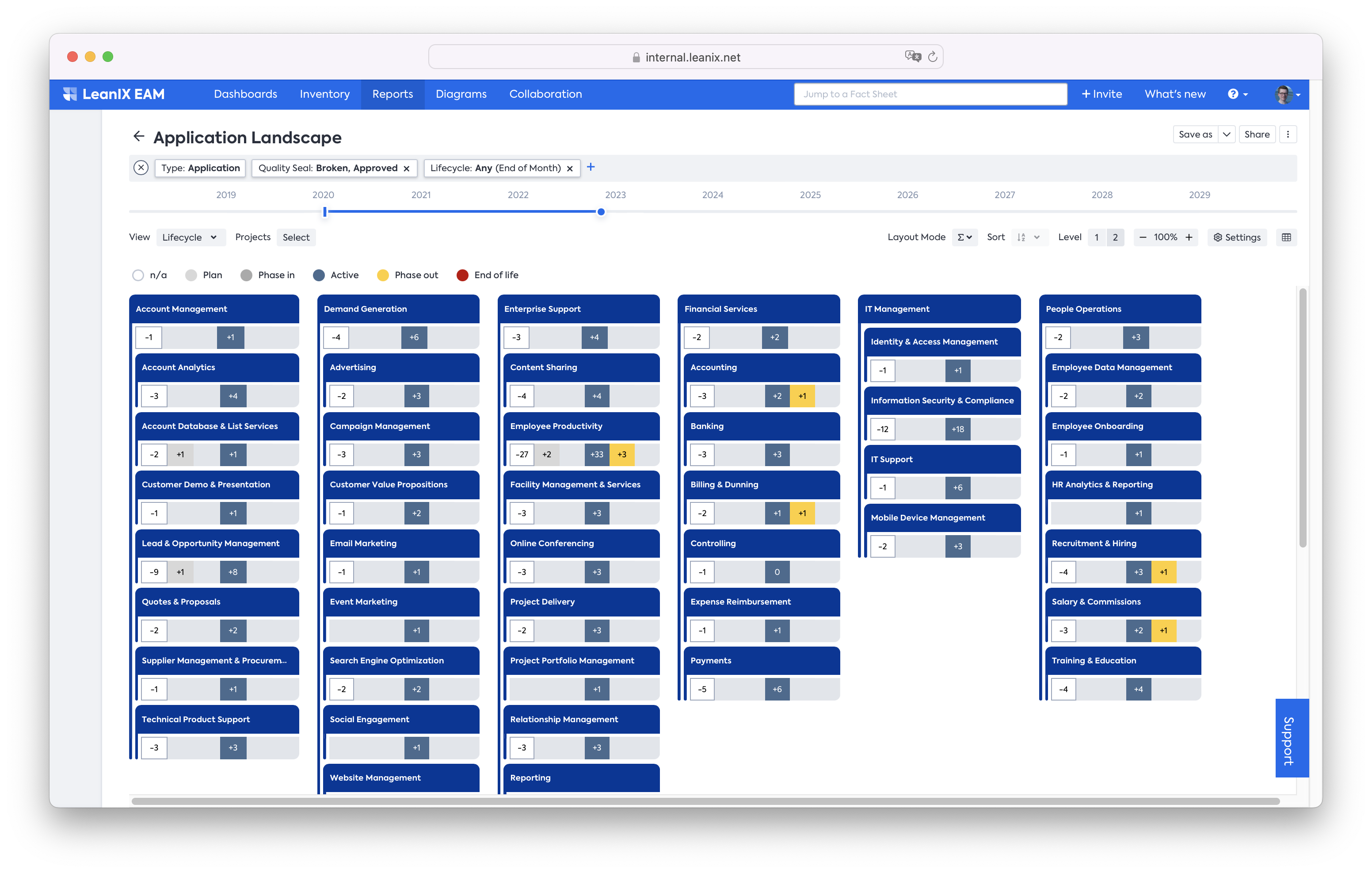This screenshot has height=873, width=1372.
Task: Zoom in with the plus icon
Action: pos(1189,237)
